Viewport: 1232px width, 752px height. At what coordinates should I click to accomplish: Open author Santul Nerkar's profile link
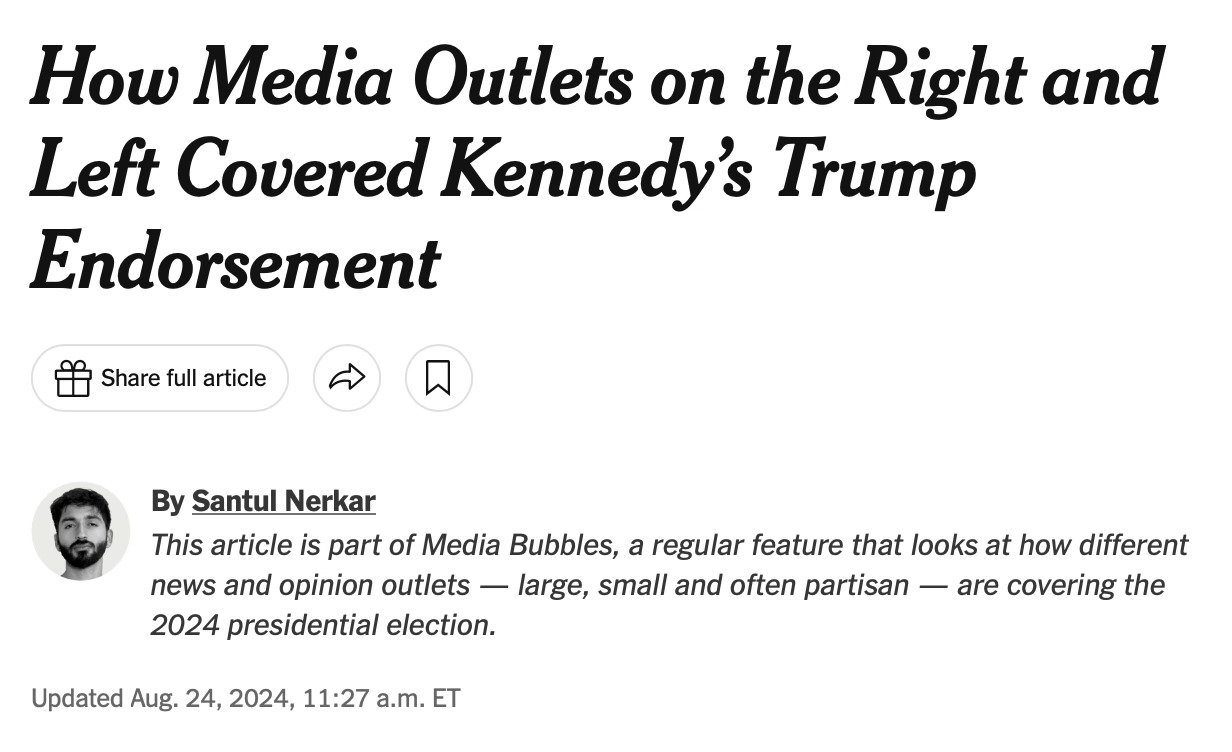283,500
